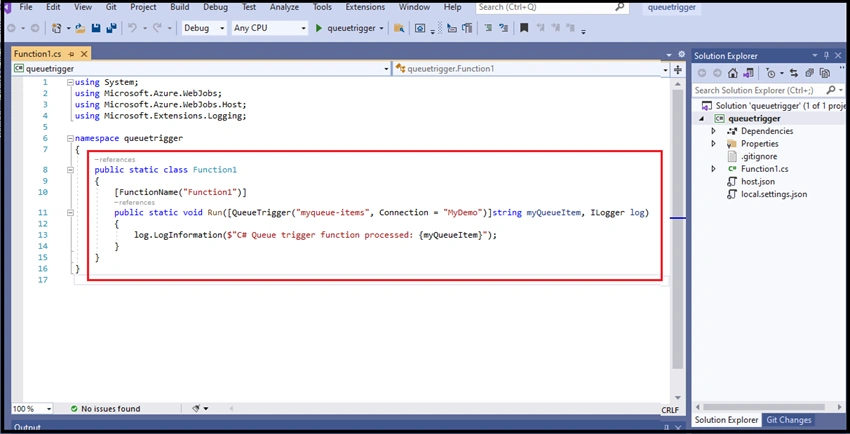Click the editor tab well gear icon

pos(682,55)
